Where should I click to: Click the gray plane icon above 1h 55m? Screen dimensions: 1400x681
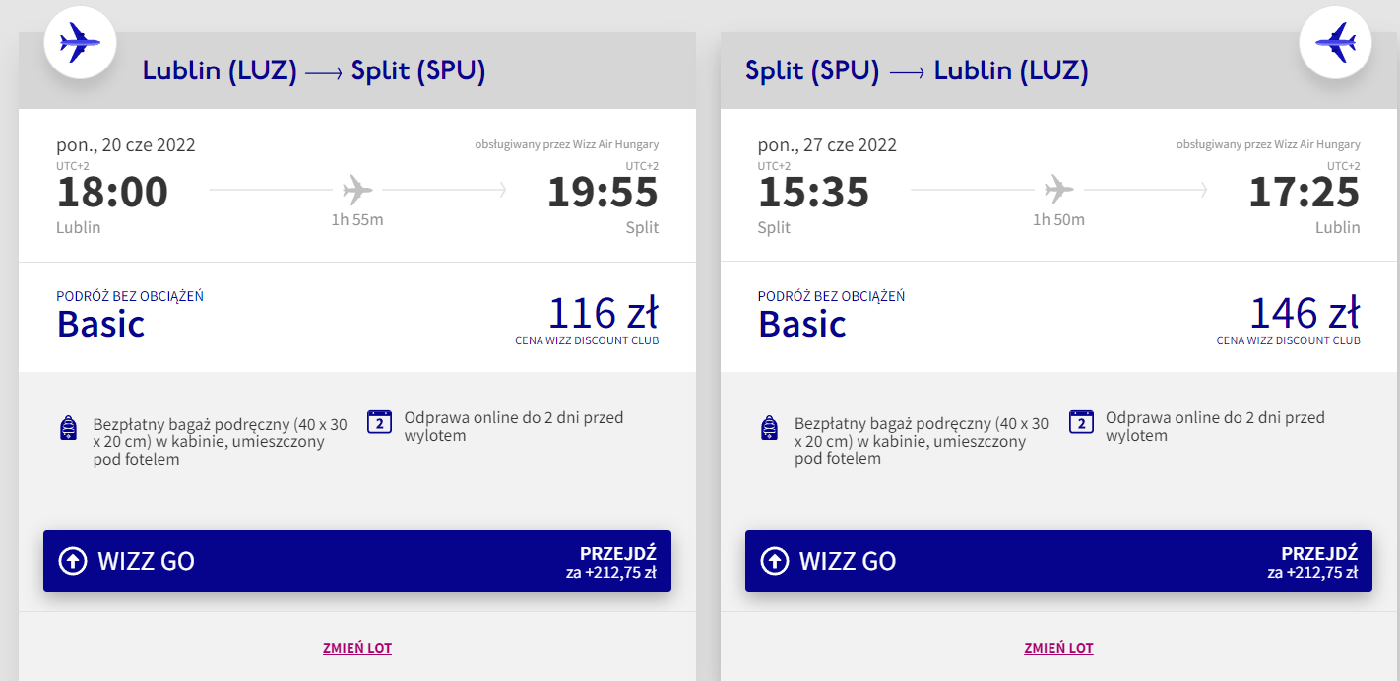click(357, 188)
